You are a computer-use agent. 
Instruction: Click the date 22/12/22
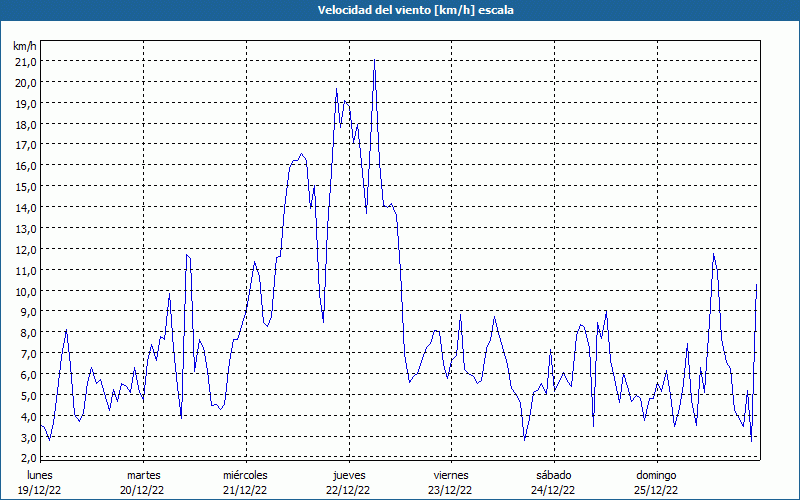[x=348, y=490]
